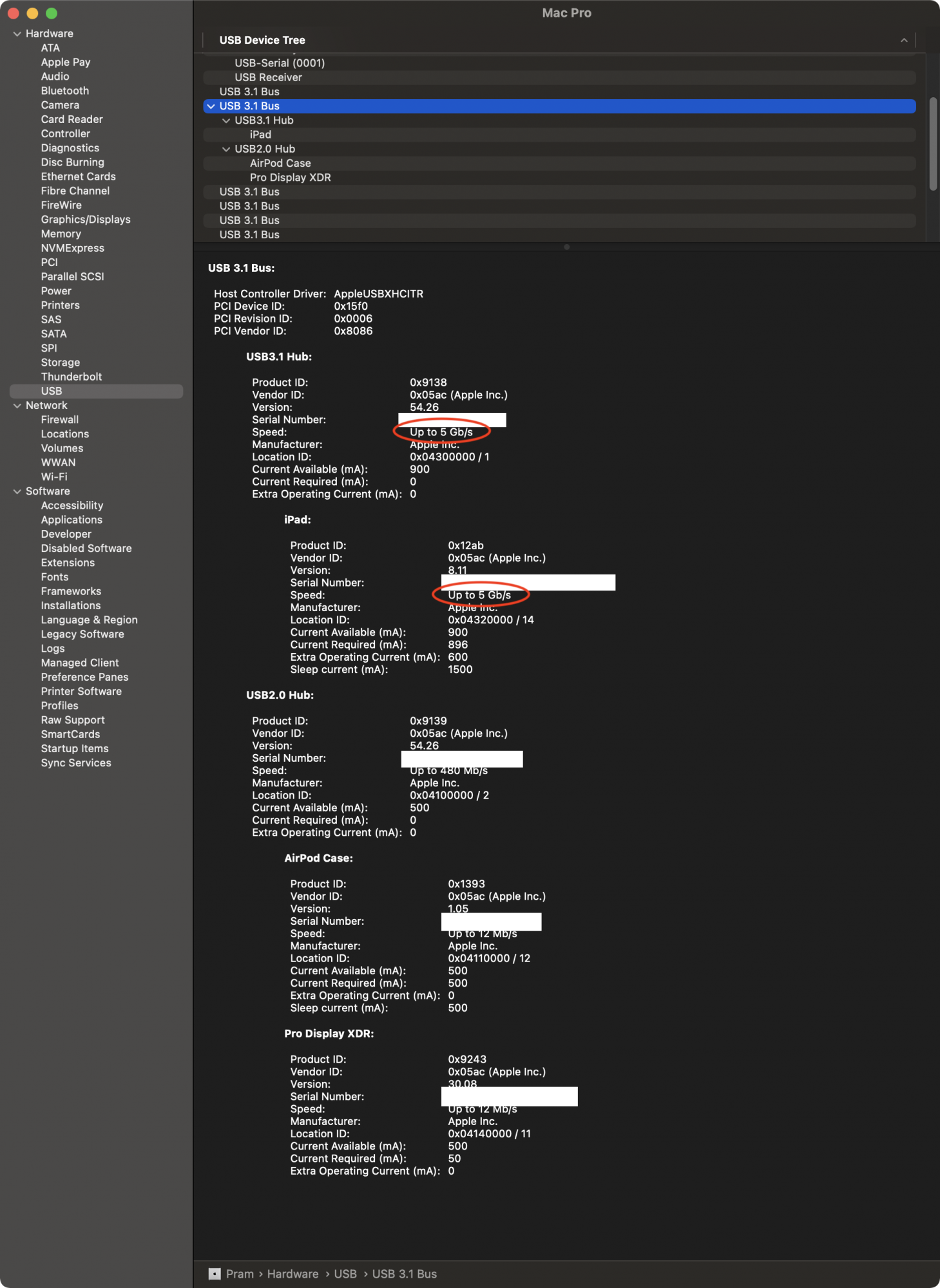Click the PCI Vendor ID value 0x8086
The height and width of the screenshot is (1288, 940).
click(353, 331)
